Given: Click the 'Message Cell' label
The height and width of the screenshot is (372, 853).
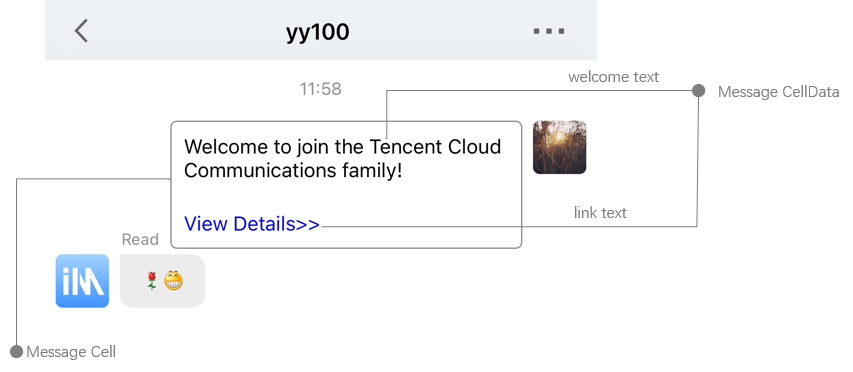Looking at the screenshot, I should pos(71,352).
